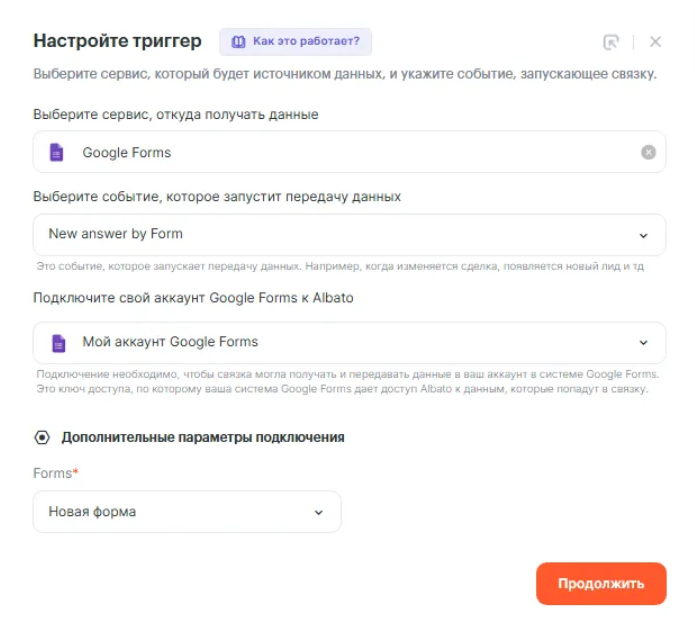Image resolution: width=695 pixels, height=623 pixels.
Task: Click the purple Google Forms service icon
Action: [x=57, y=152]
